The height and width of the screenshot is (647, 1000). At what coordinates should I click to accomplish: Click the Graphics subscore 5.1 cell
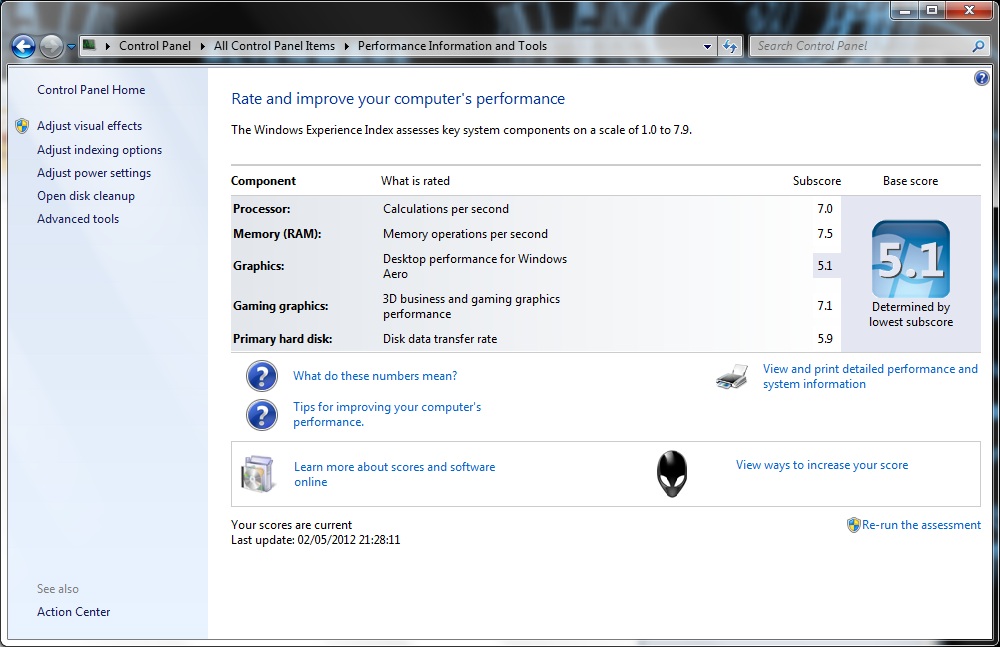coord(827,266)
